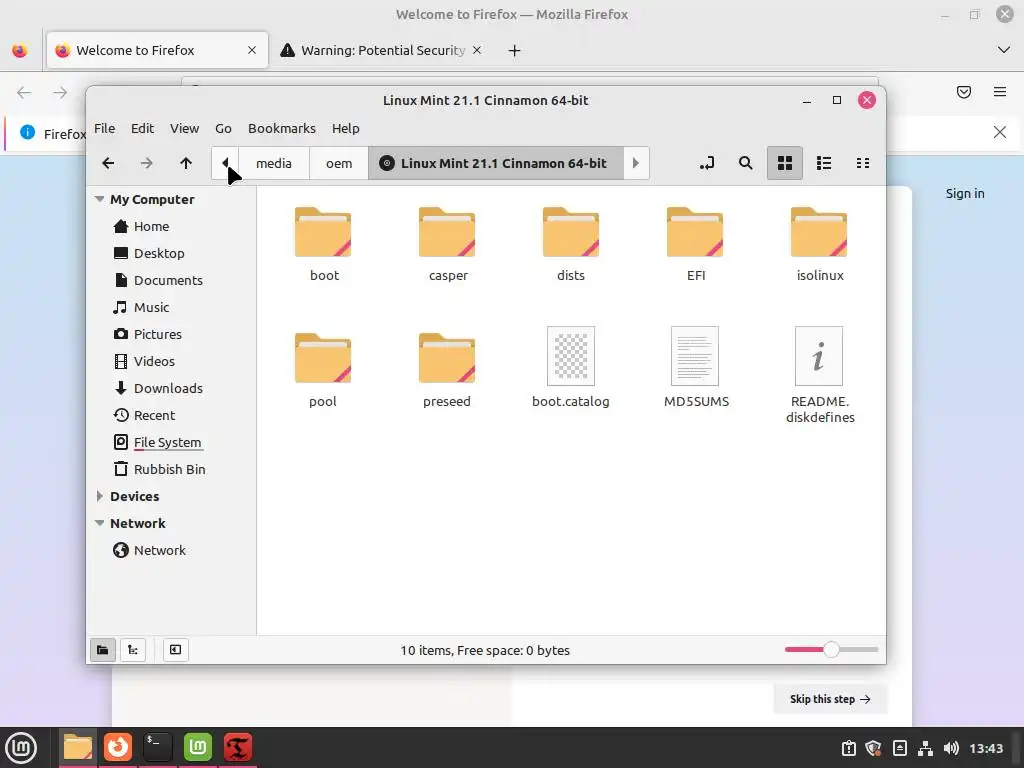The height and width of the screenshot is (768, 1024).
Task: Switch to compact view
Action: click(863, 163)
